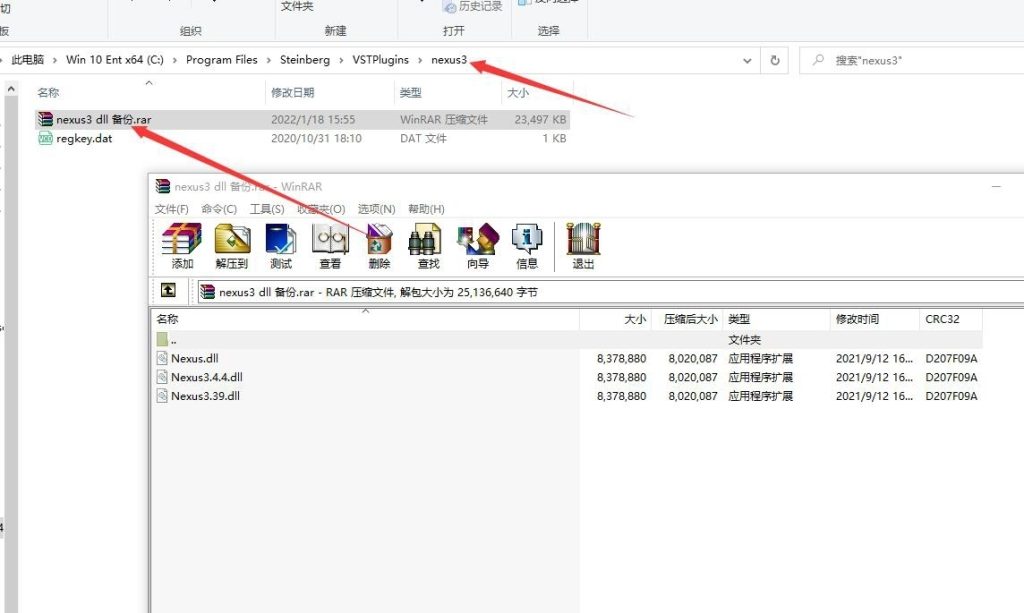The height and width of the screenshot is (613, 1024).
Task: Navigate to Win 10 Ent x64 (C:) breadcrumb
Action: pyautogui.click(x=115, y=60)
